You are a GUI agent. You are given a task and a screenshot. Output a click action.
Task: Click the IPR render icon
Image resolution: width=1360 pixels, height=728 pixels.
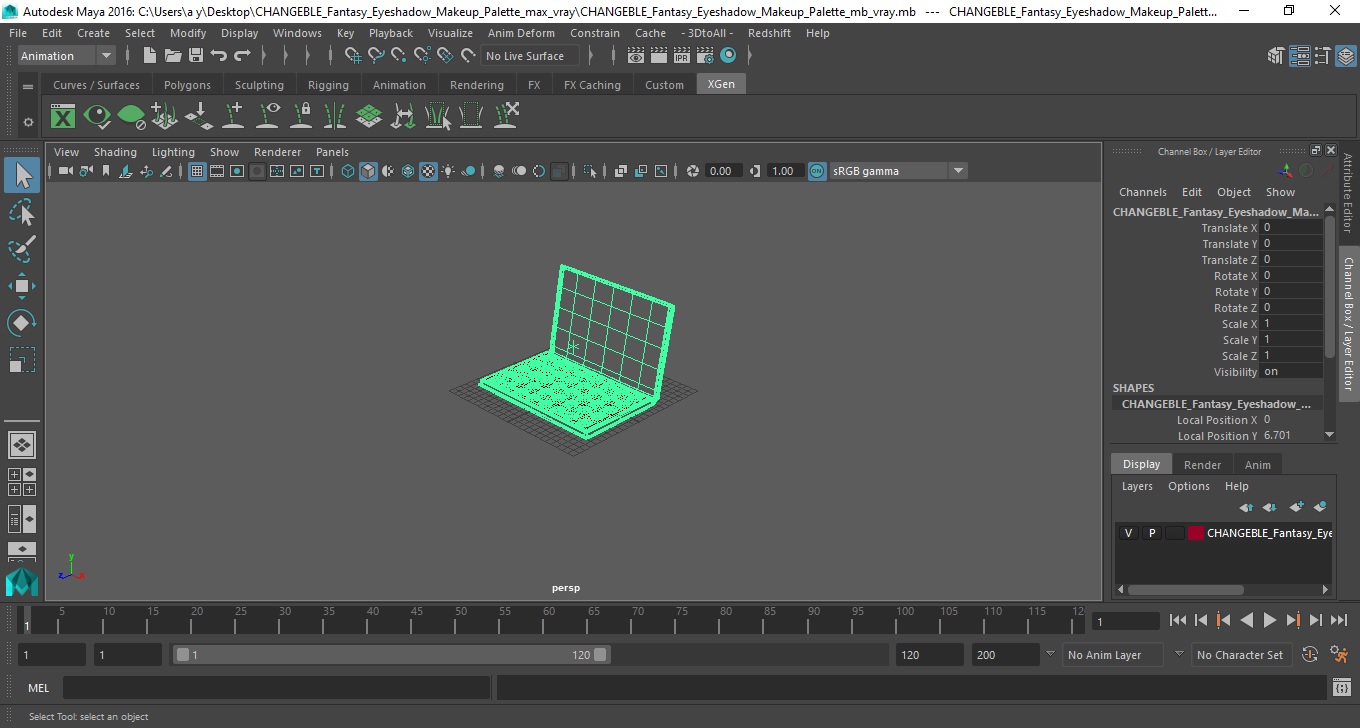682,56
